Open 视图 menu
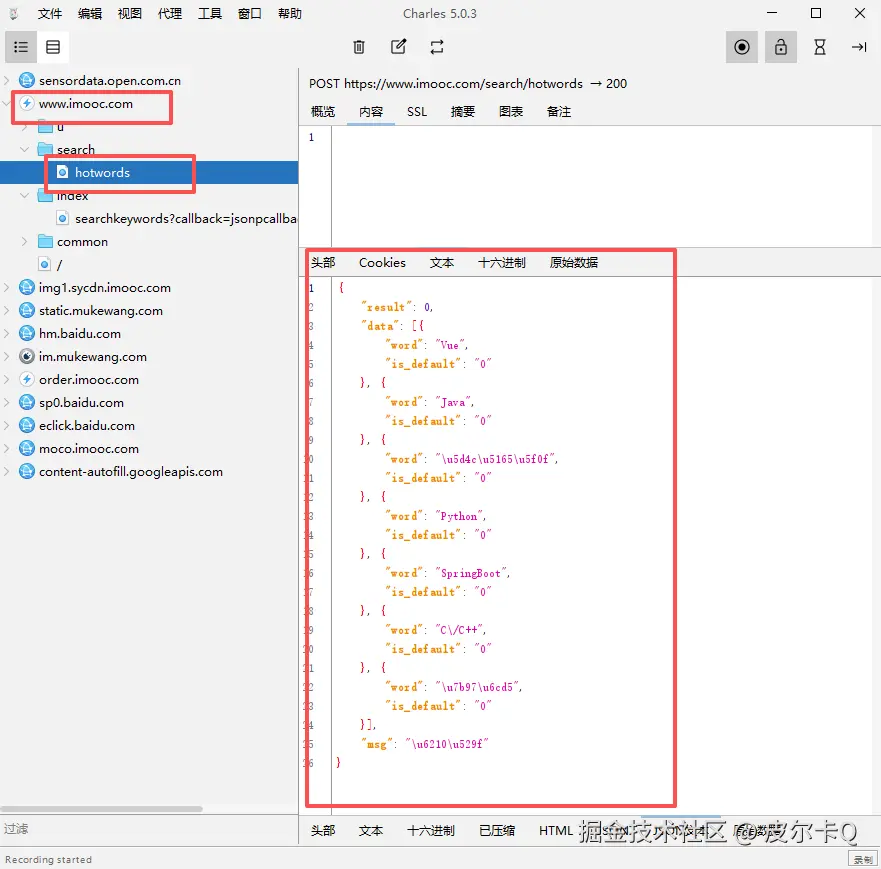This screenshot has width=881, height=869. [130, 13]
